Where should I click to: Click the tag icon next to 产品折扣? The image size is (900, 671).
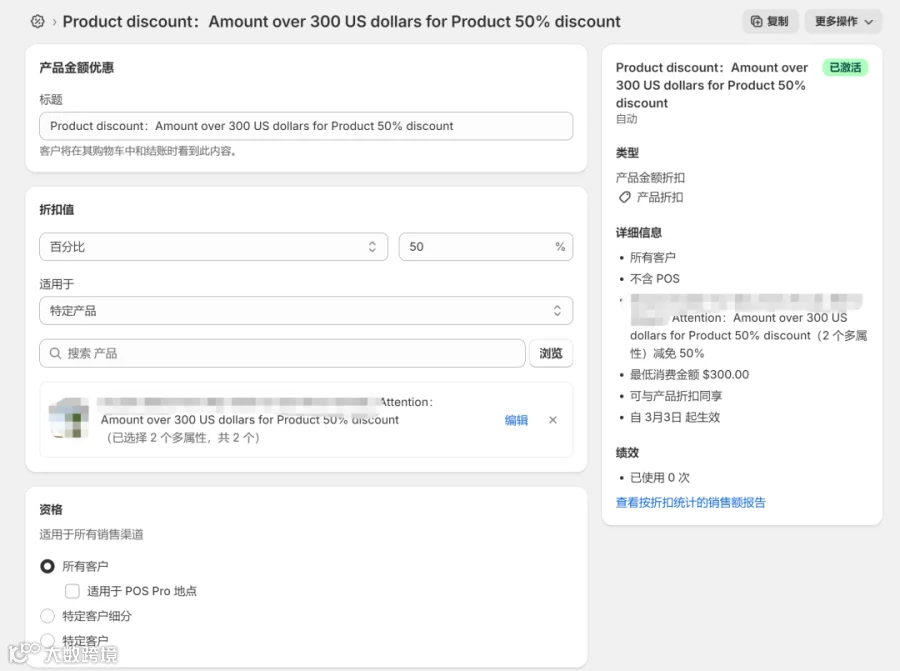point(625,197)
